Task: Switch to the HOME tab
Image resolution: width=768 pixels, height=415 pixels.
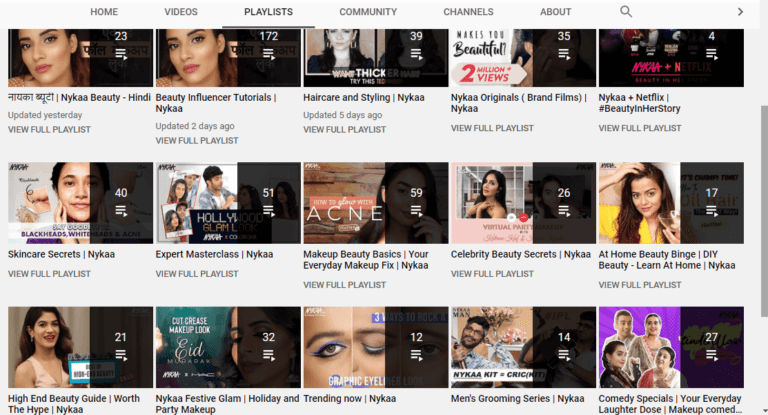Action: click(x=104, y=12)
